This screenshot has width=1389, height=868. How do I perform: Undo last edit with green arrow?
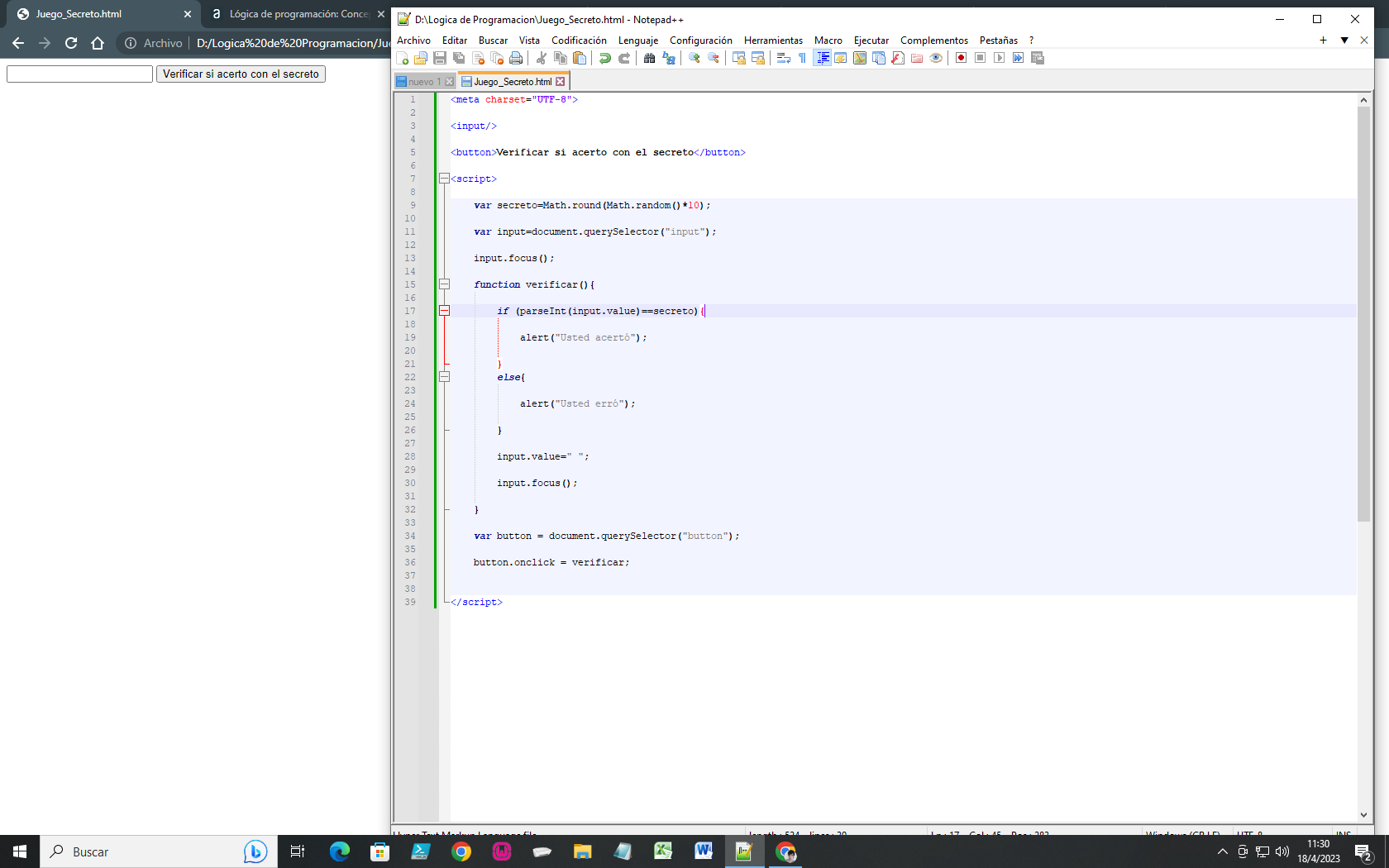(605, 58)
